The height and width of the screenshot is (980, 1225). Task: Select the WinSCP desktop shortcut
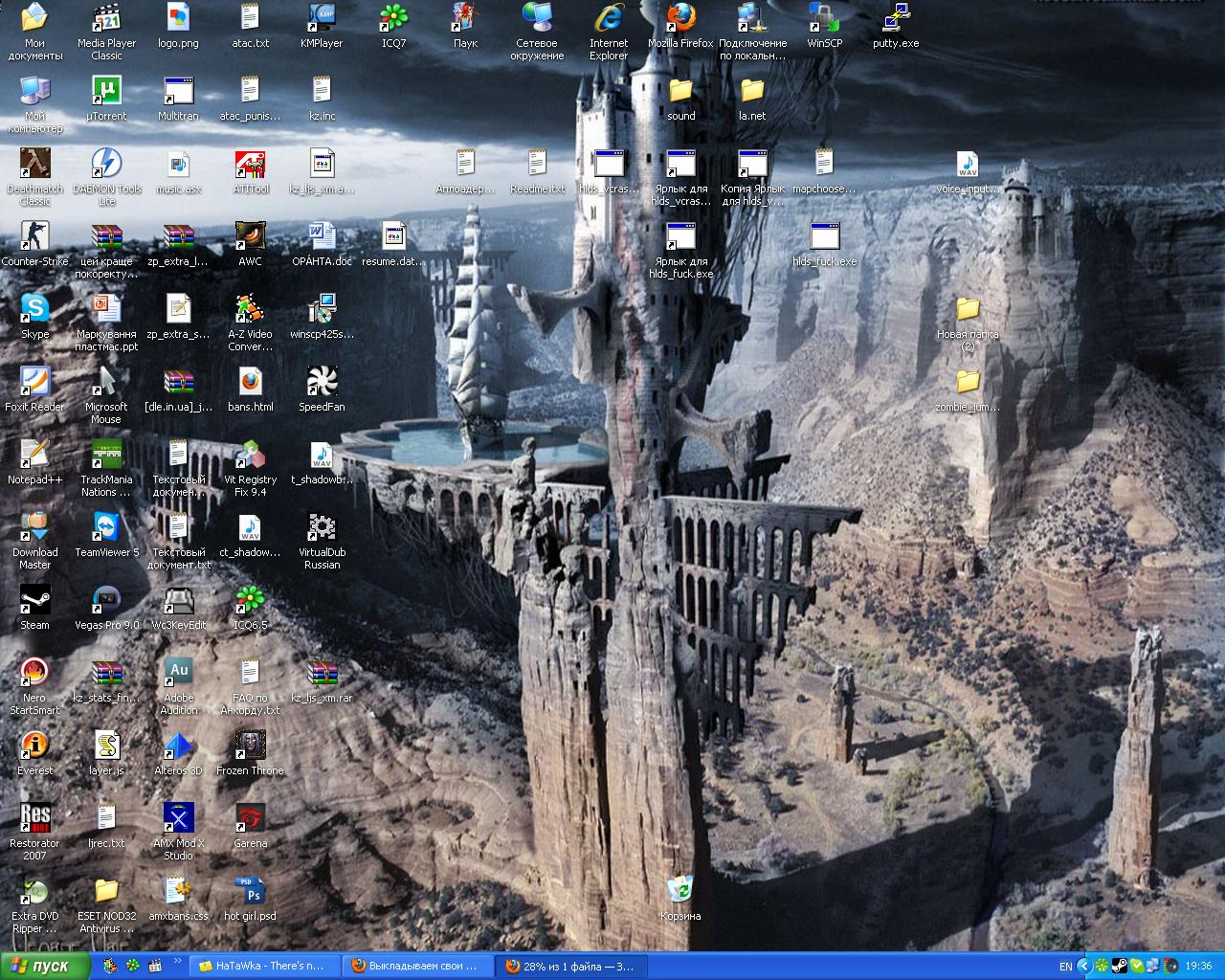[824, 26]
